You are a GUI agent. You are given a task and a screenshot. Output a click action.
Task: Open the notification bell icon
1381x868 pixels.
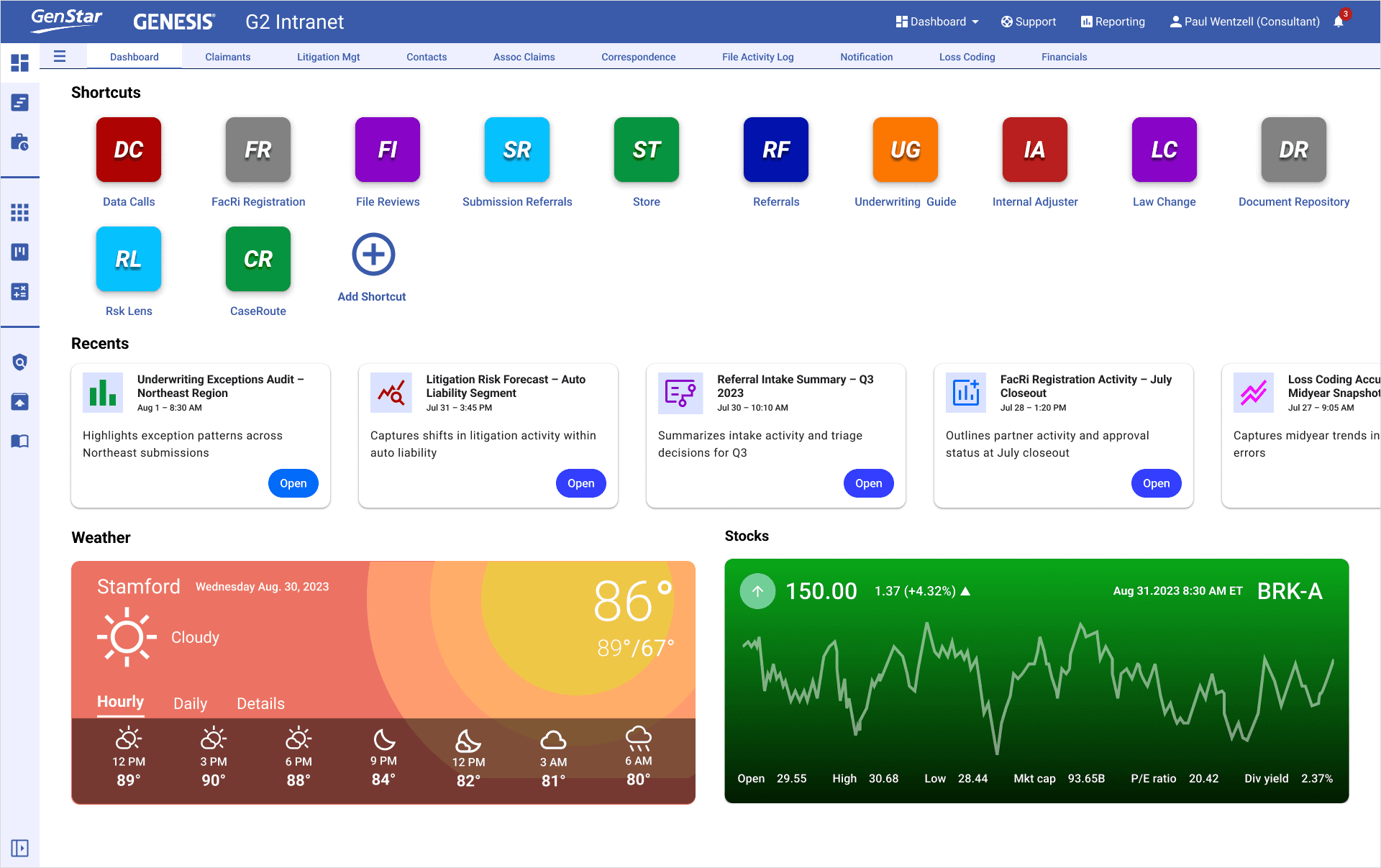(1339, 22)
